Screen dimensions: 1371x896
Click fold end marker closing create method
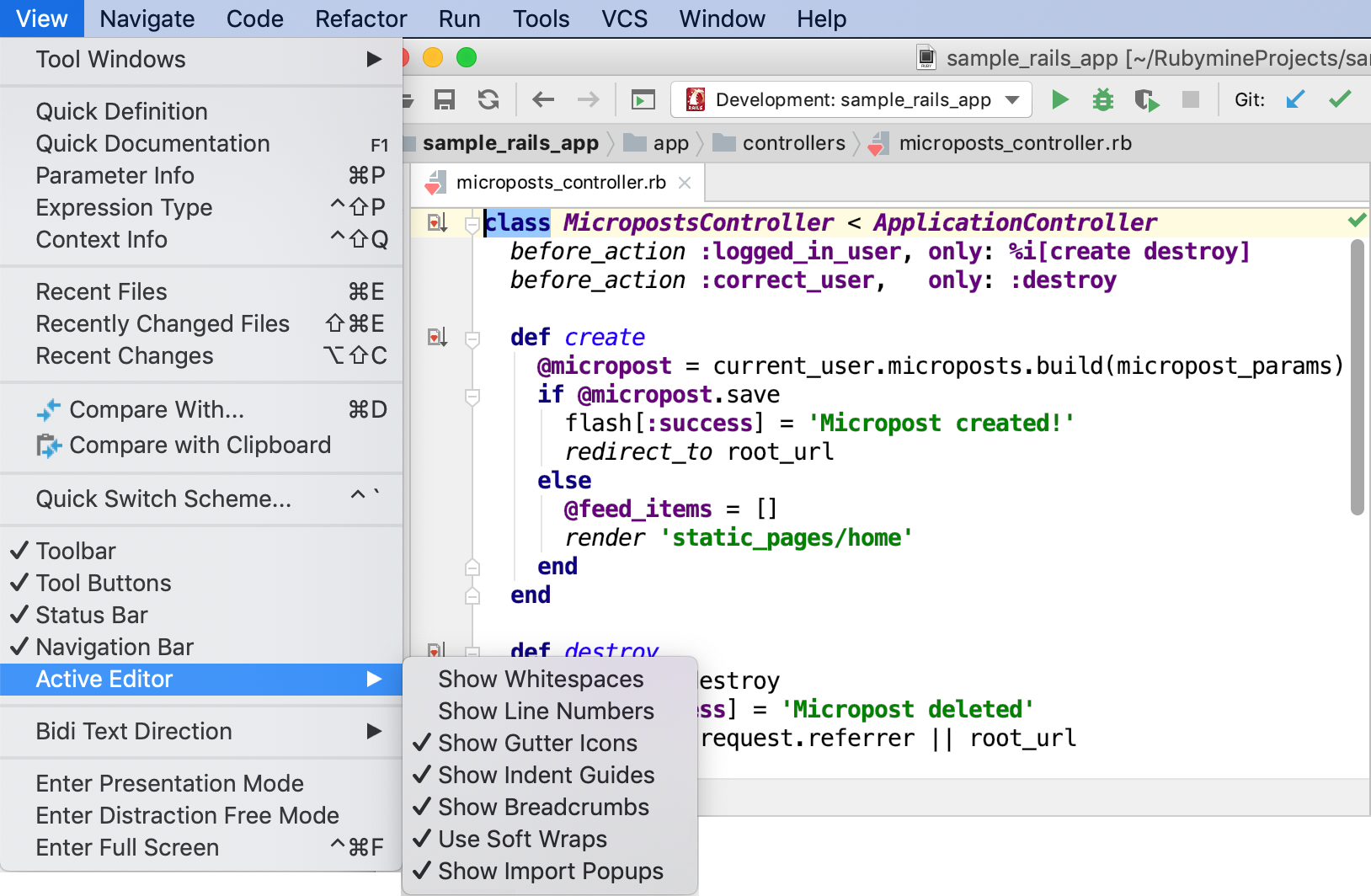click(472, 595)
